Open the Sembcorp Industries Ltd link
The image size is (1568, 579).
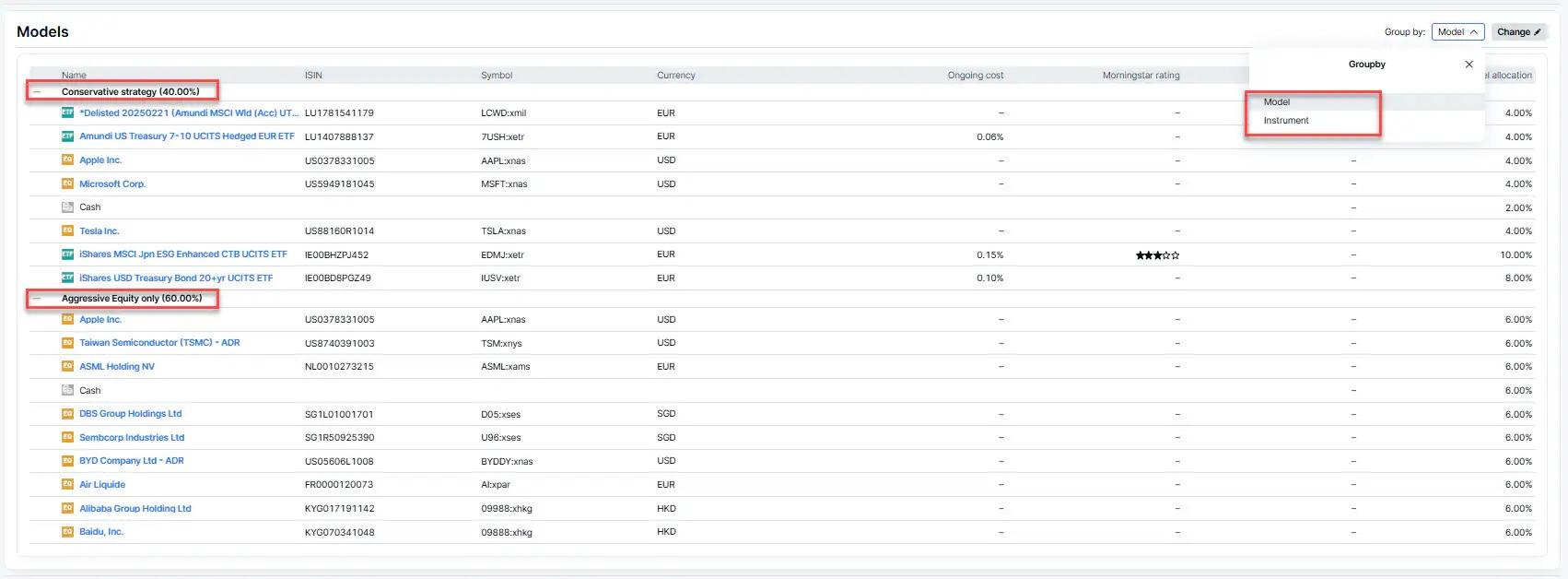[x=132, y=438]
